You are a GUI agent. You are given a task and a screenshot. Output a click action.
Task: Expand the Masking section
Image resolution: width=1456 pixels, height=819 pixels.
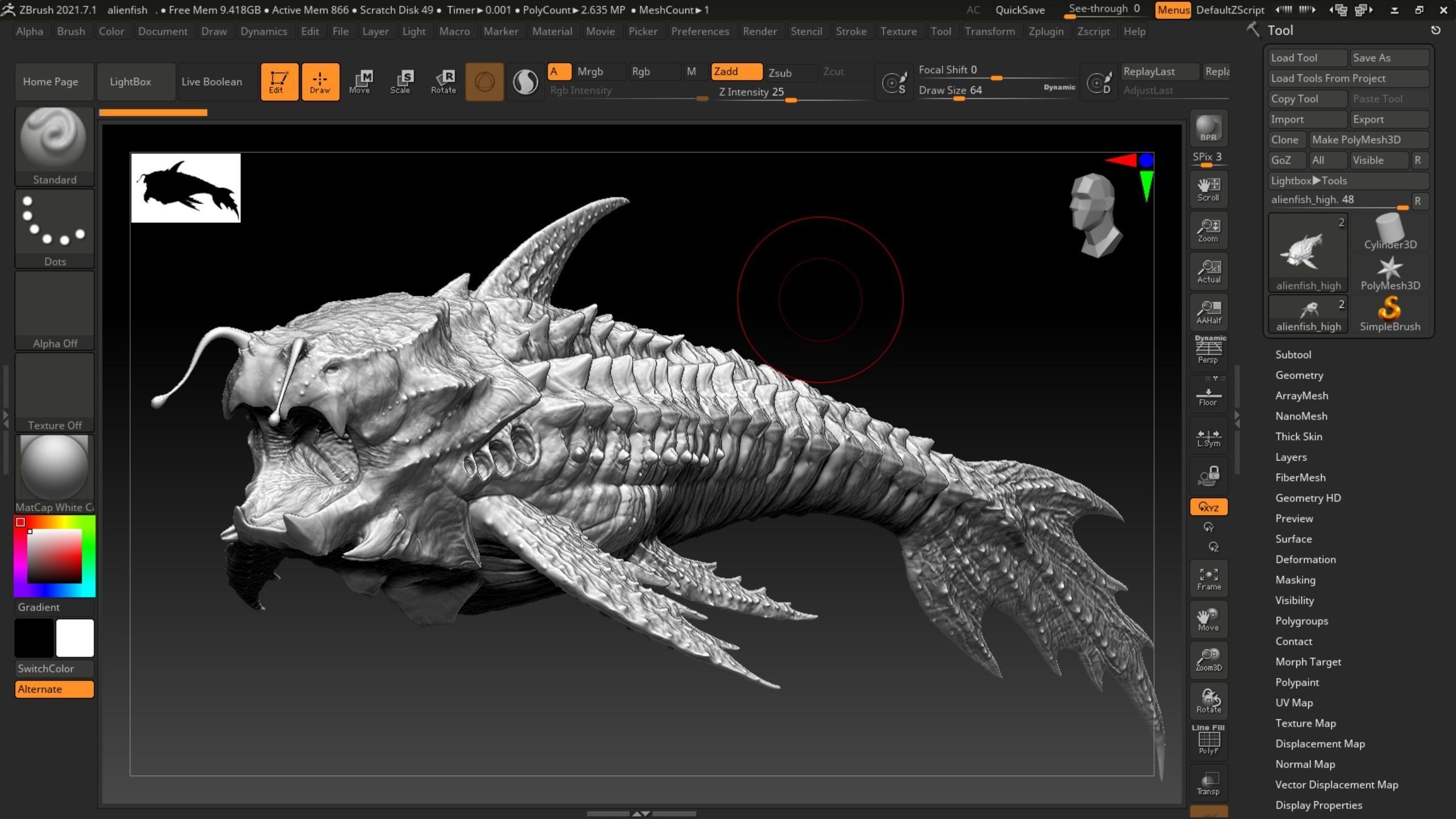click(1295, 580)
